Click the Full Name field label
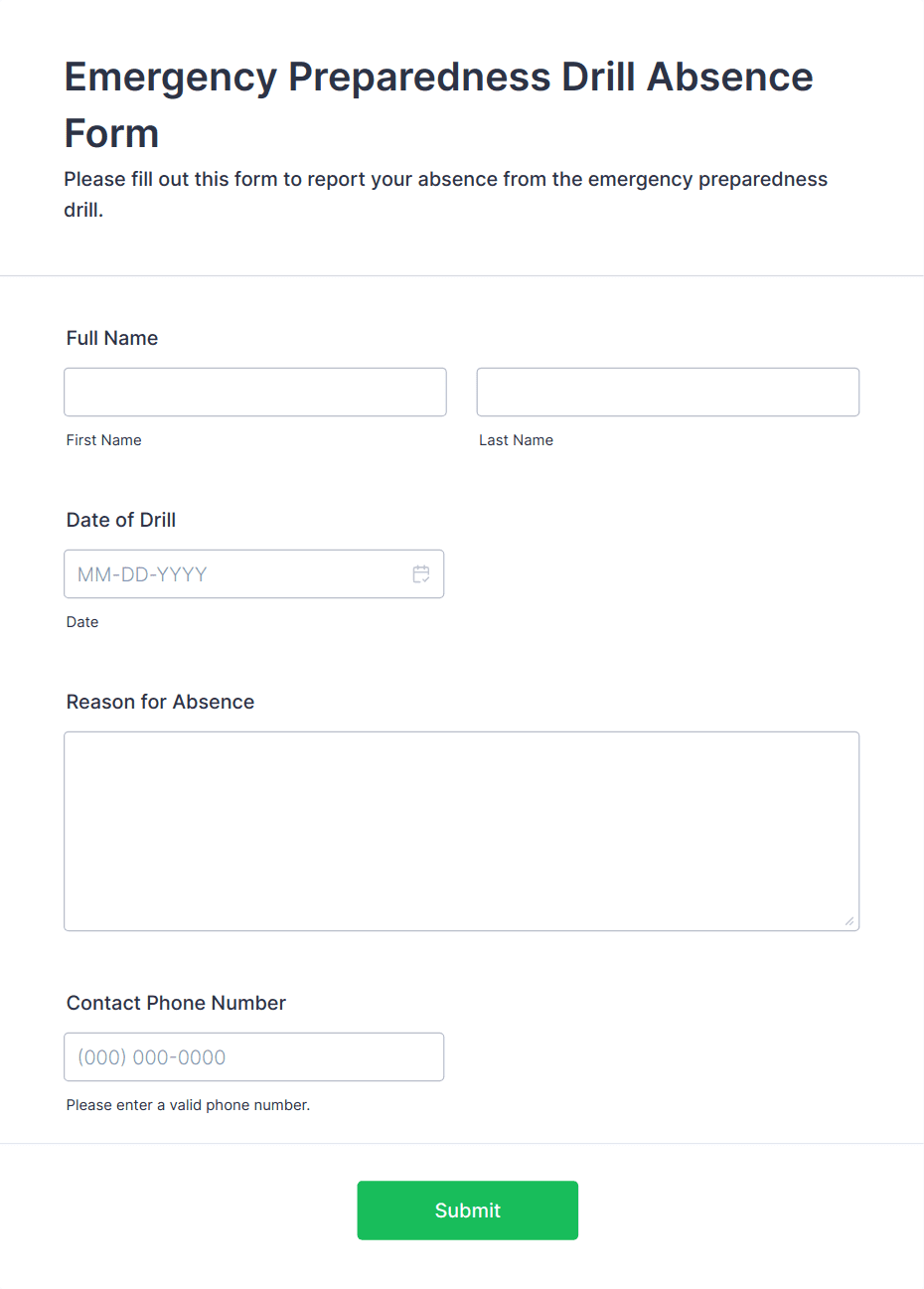Image resolution: width=924 pixels, height=1289 pixels. point(111,338)
